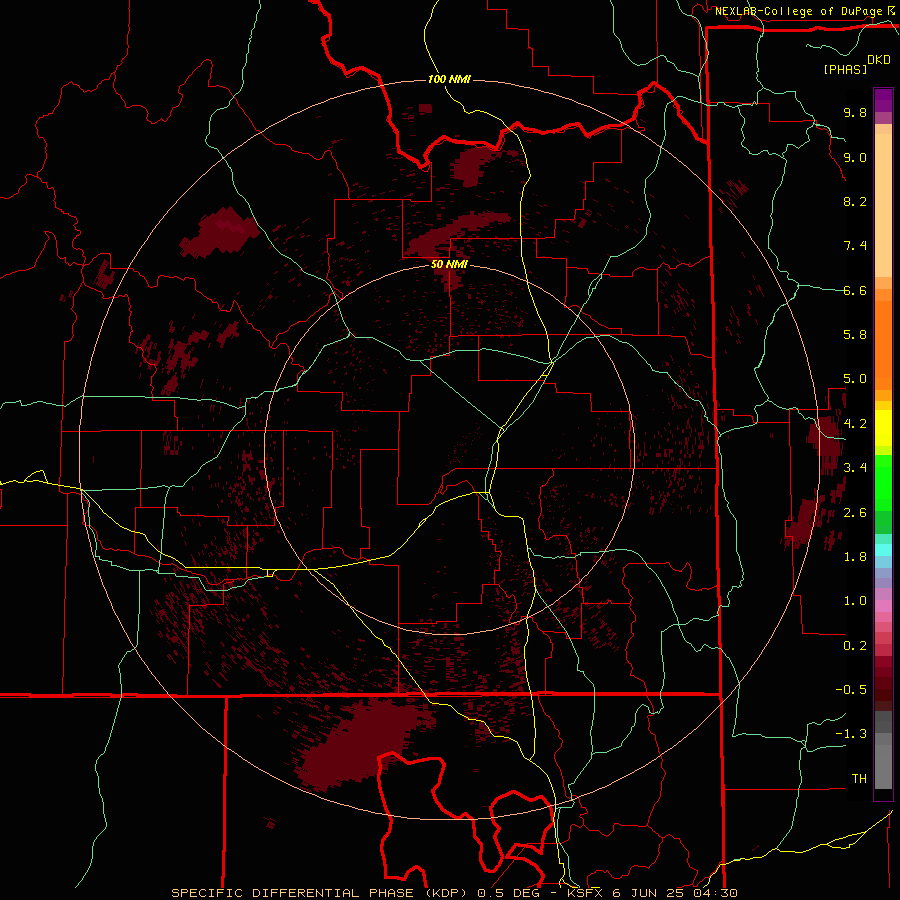Click the [PHAS] label above the color scale
The image size is (900, 900).
[845, 69]
